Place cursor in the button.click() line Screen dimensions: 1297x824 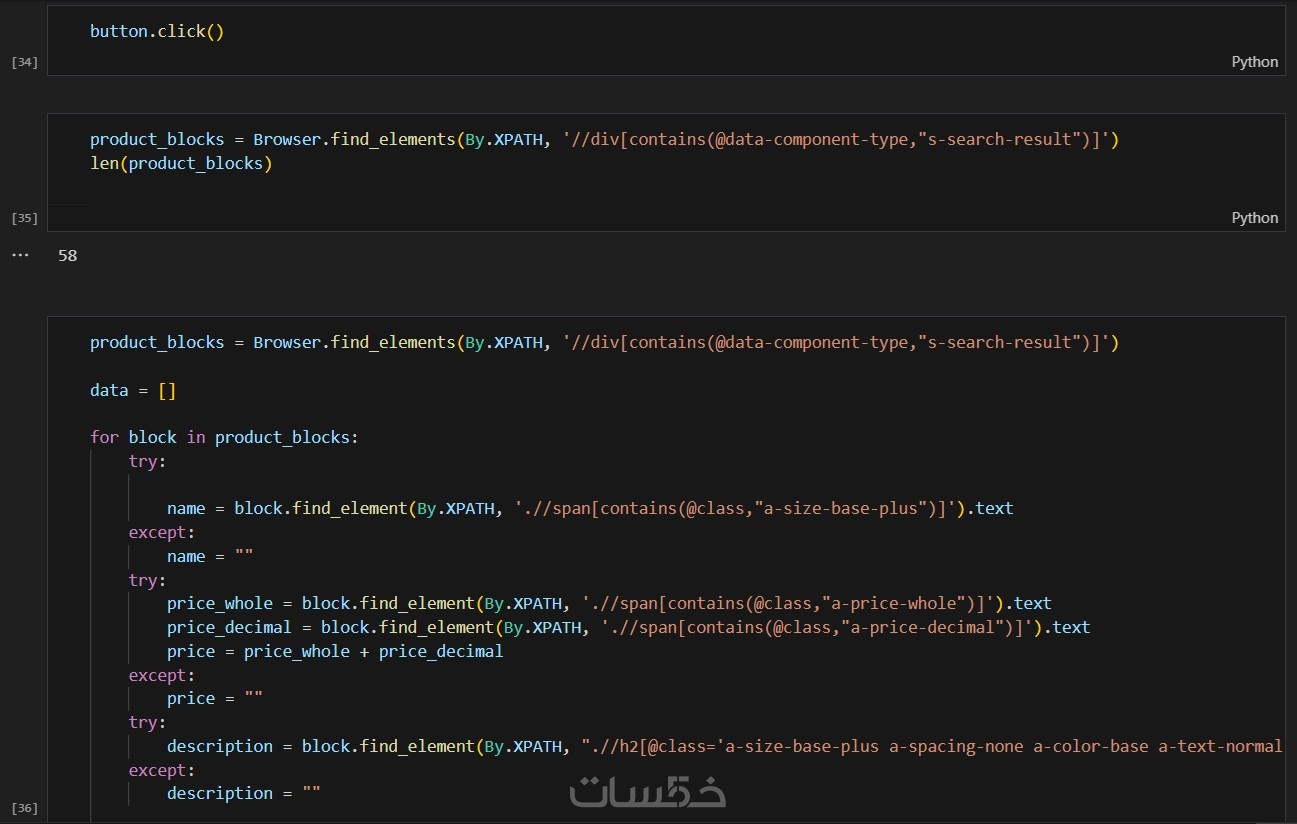coord(157,31)
